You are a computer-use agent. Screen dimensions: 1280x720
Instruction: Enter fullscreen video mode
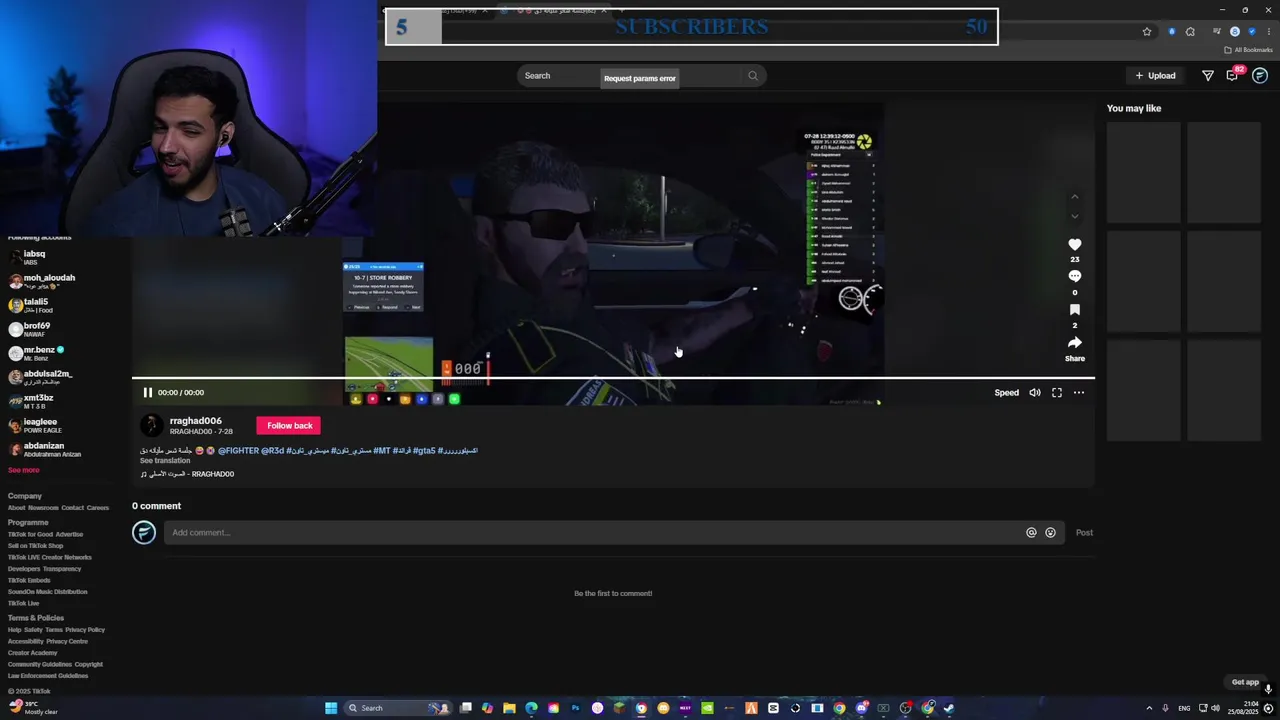click(1057, 393)
